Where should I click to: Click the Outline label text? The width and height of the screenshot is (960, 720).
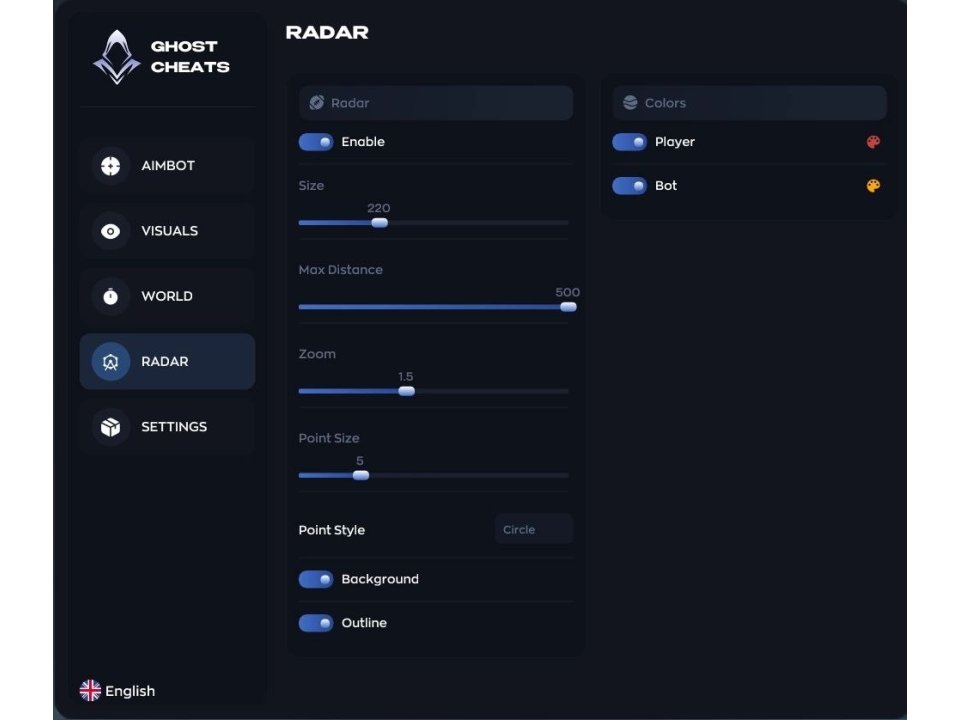click(364, 623)
